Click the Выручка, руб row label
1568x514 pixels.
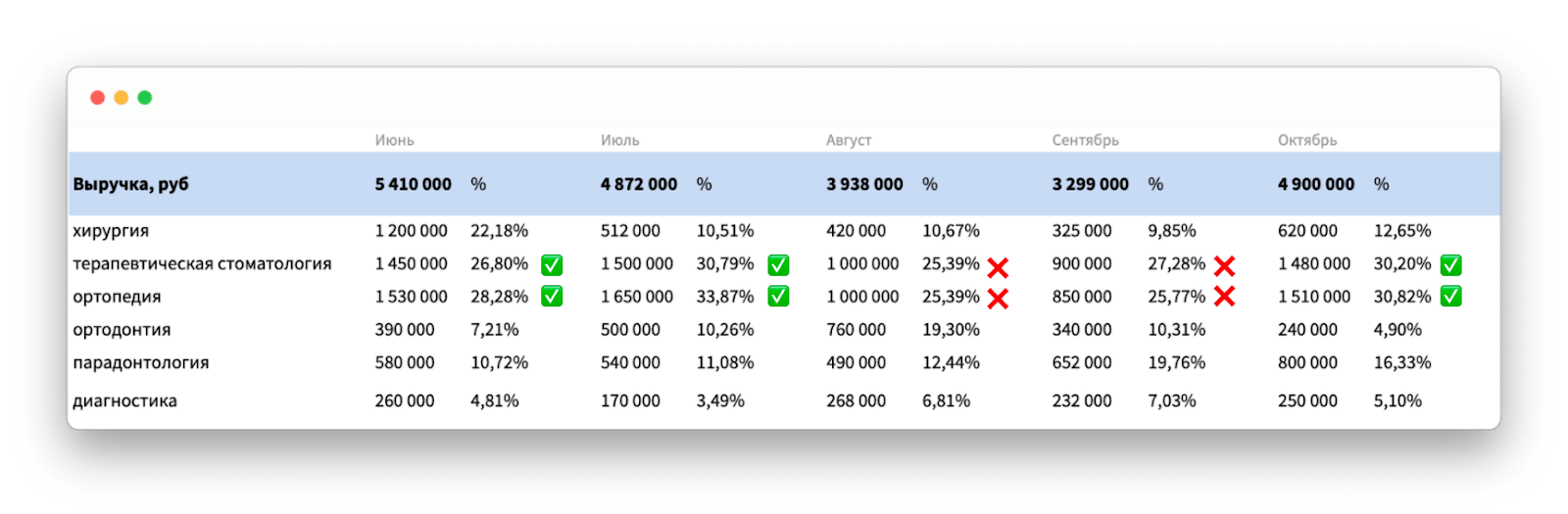(x=130, y=184)
